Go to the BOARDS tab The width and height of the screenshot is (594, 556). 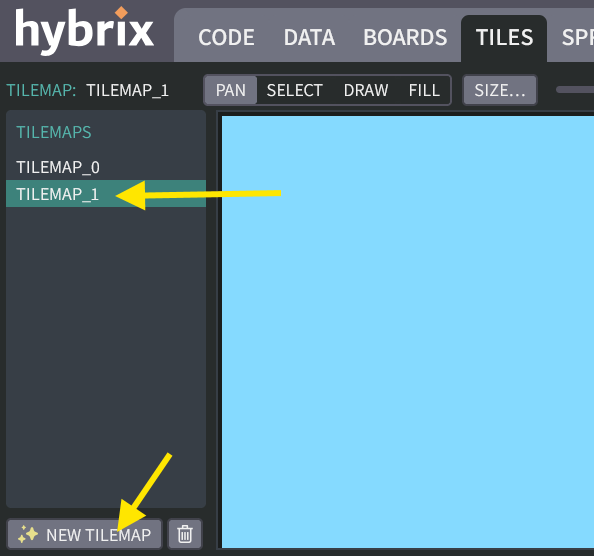pos(405,37)
